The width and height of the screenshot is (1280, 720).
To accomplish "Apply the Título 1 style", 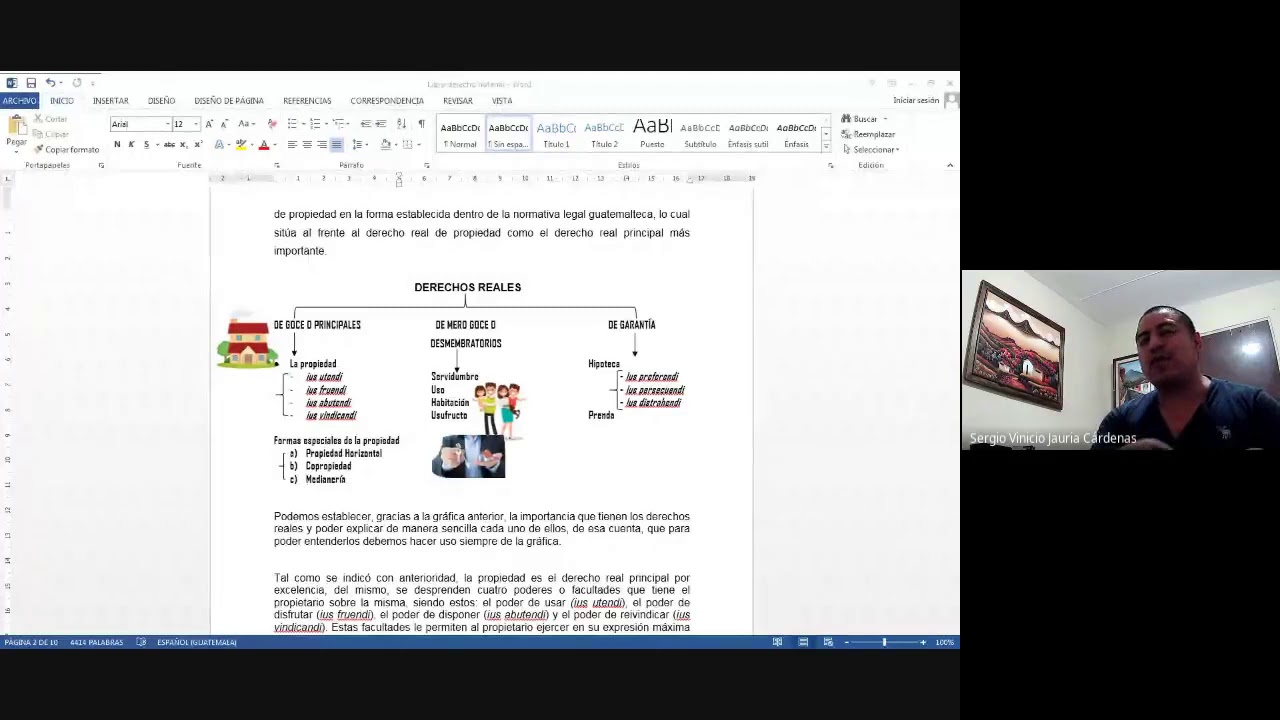I will point(556,134).
